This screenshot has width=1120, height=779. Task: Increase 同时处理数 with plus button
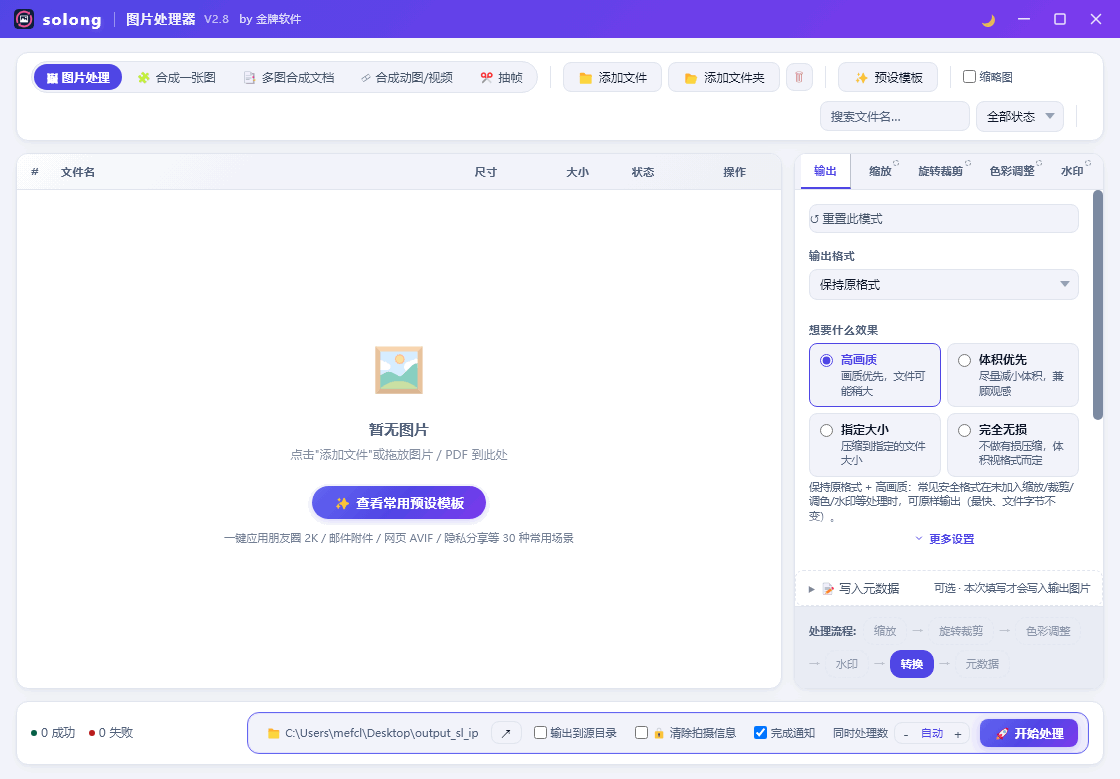point(958,734)
